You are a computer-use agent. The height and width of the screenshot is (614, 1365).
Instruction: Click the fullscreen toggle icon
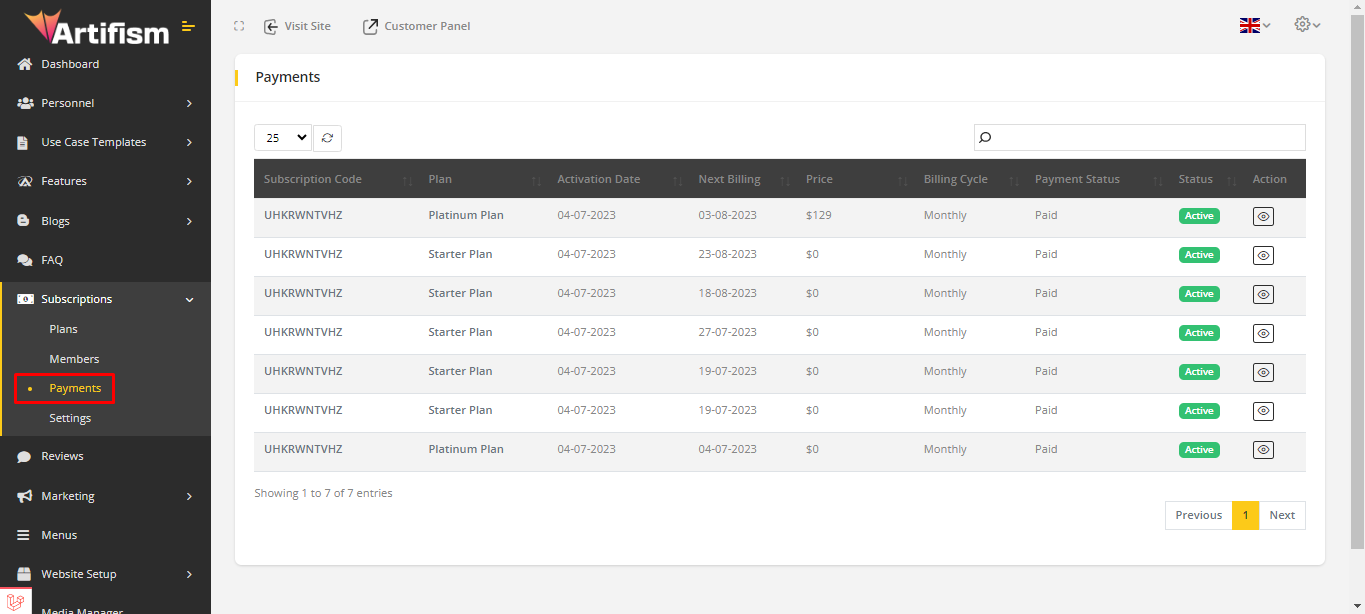click(239, 26)
